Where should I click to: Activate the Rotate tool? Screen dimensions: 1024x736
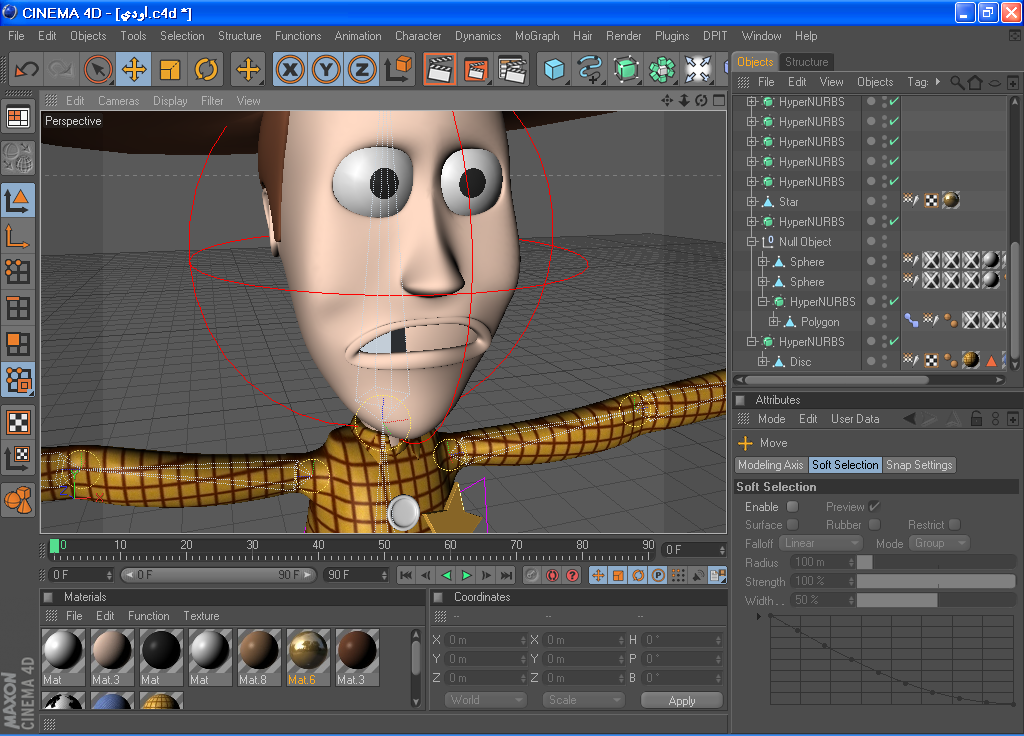click(206, 69)
